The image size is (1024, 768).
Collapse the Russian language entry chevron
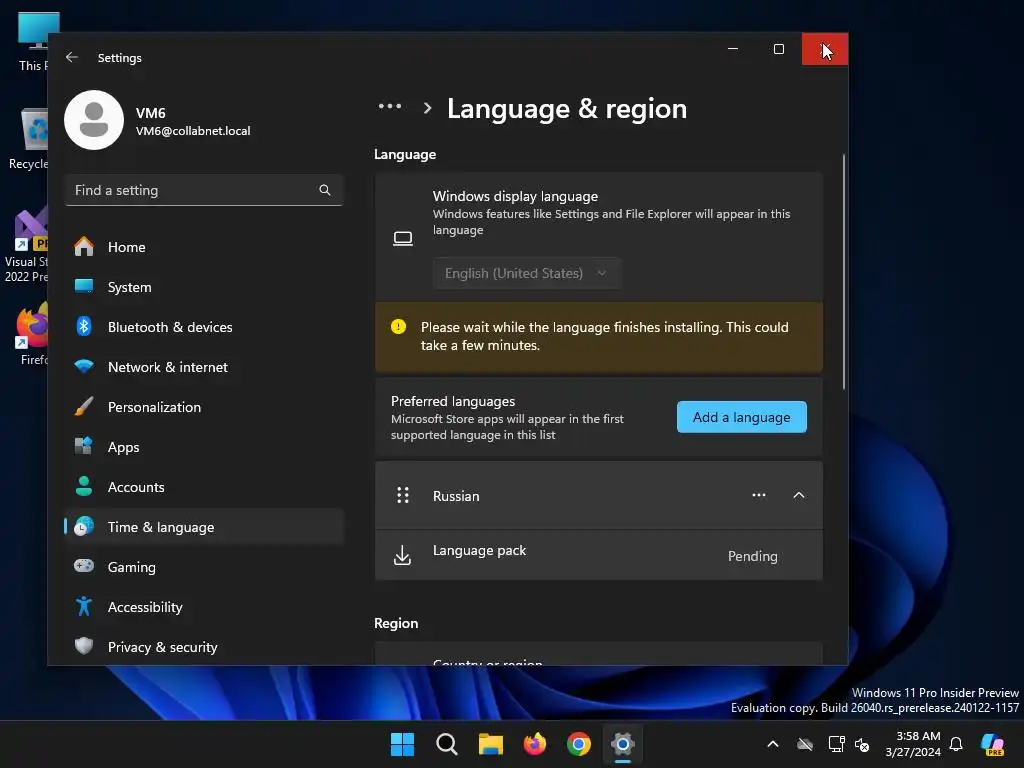[799, 495]
